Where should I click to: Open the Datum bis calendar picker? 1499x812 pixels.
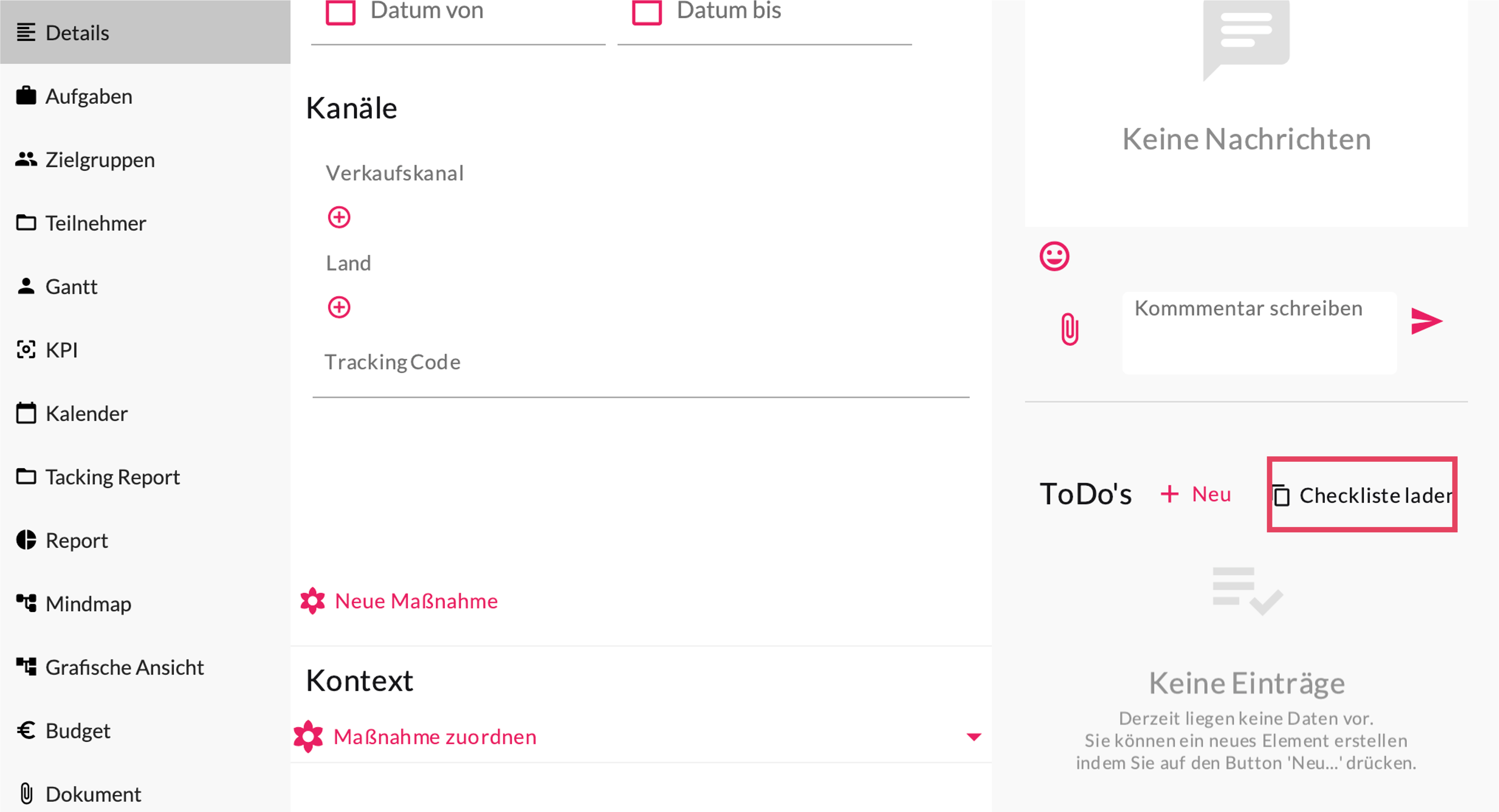tap(647, 11)
